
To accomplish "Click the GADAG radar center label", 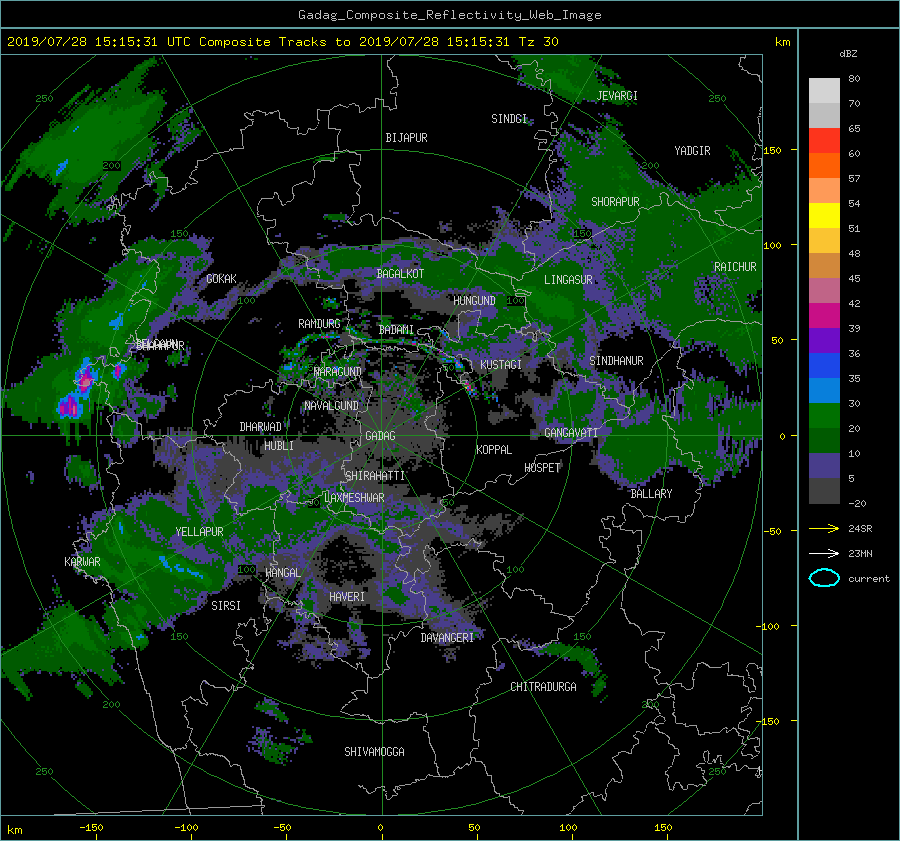I will click(381, 436).
